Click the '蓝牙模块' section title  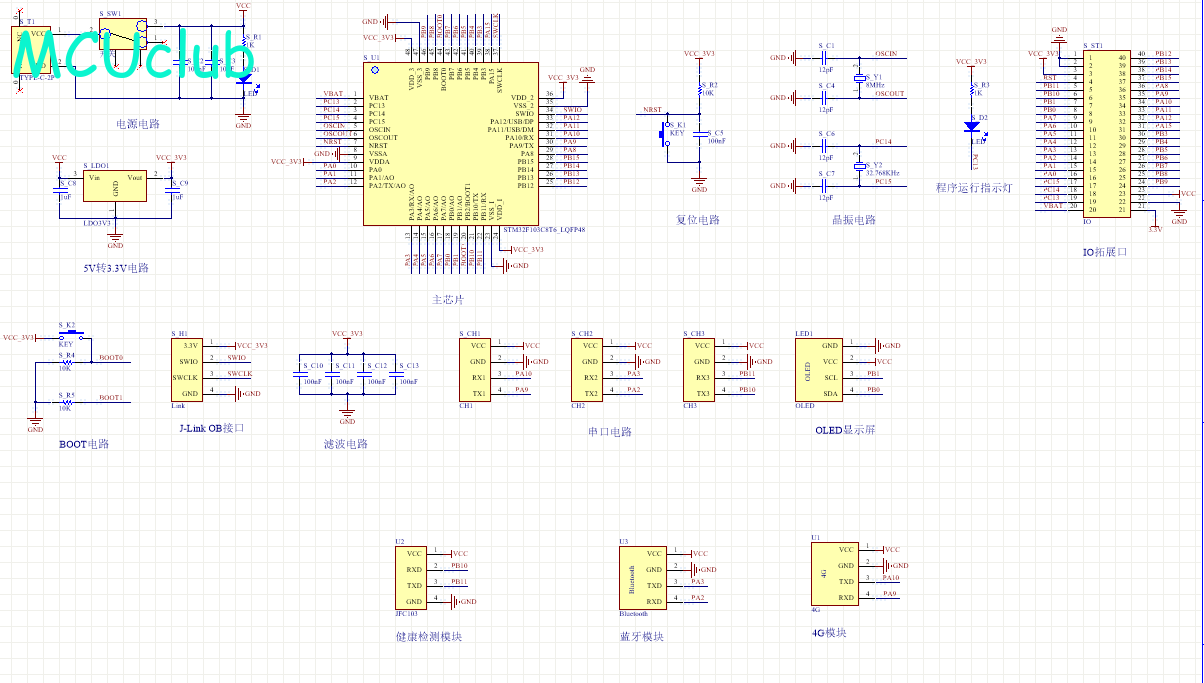click(x=642, y=636)
